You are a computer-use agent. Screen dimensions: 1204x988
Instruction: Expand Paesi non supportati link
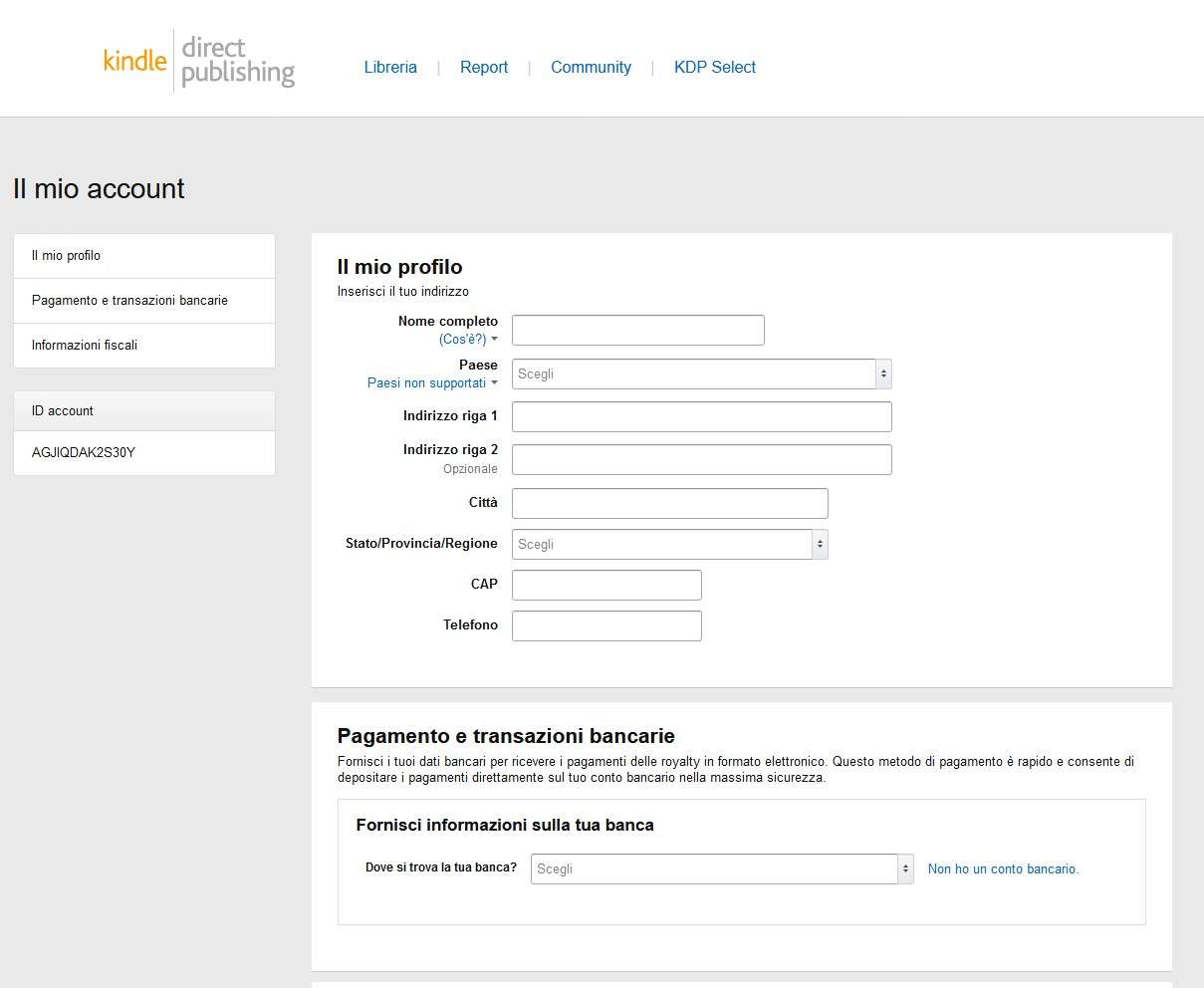(430, 383)
